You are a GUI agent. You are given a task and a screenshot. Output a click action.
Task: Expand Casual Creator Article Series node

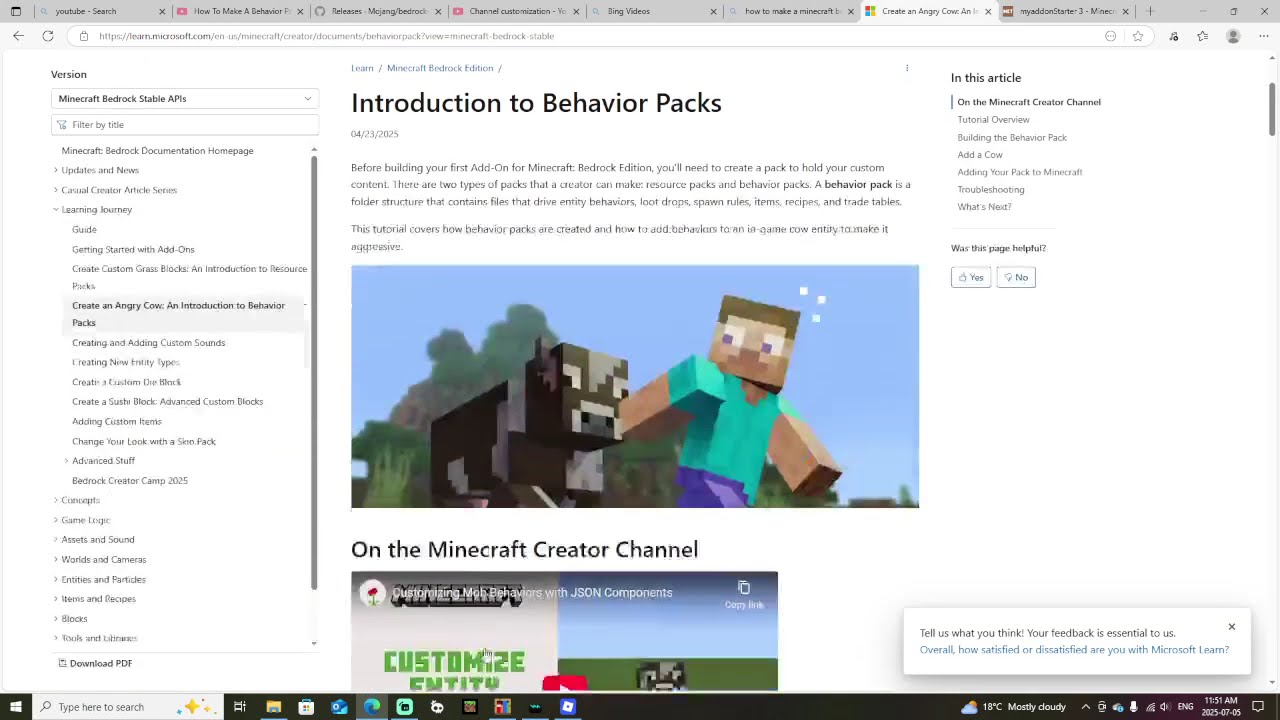tap(56, 190)
